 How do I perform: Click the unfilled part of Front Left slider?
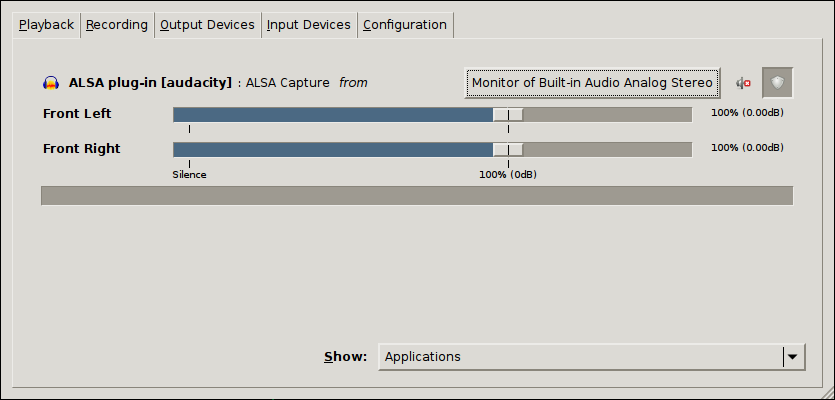pos(606,115)
